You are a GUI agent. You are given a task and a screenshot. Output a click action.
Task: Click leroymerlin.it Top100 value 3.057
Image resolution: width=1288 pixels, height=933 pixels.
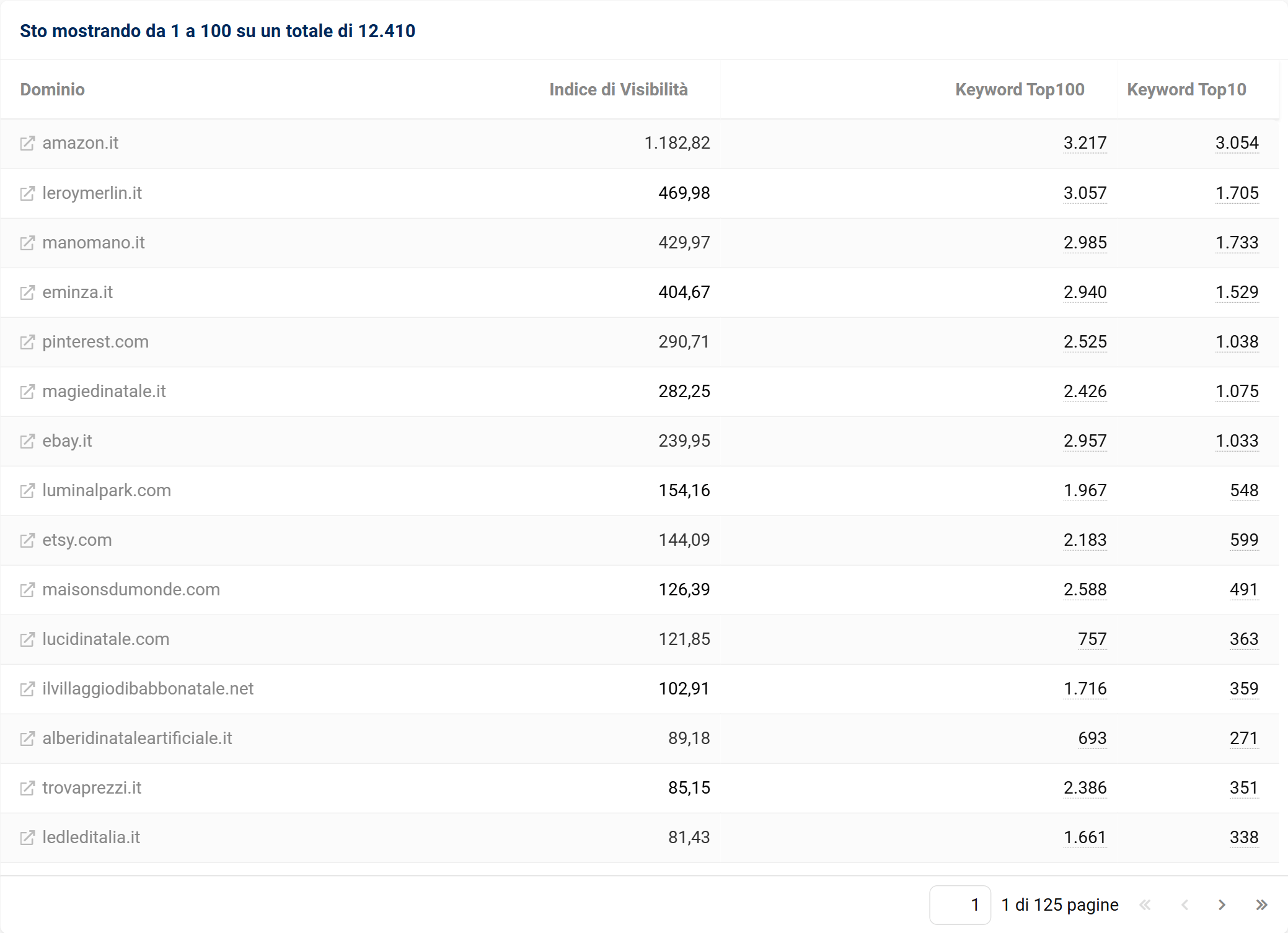(x=1085, y=193)
